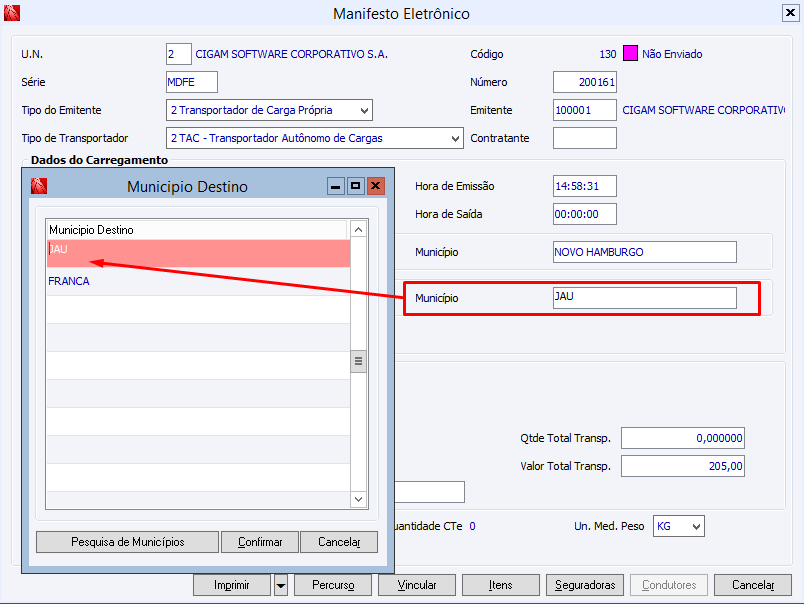Click the U.N. input field with value 2

pos(178,54)
